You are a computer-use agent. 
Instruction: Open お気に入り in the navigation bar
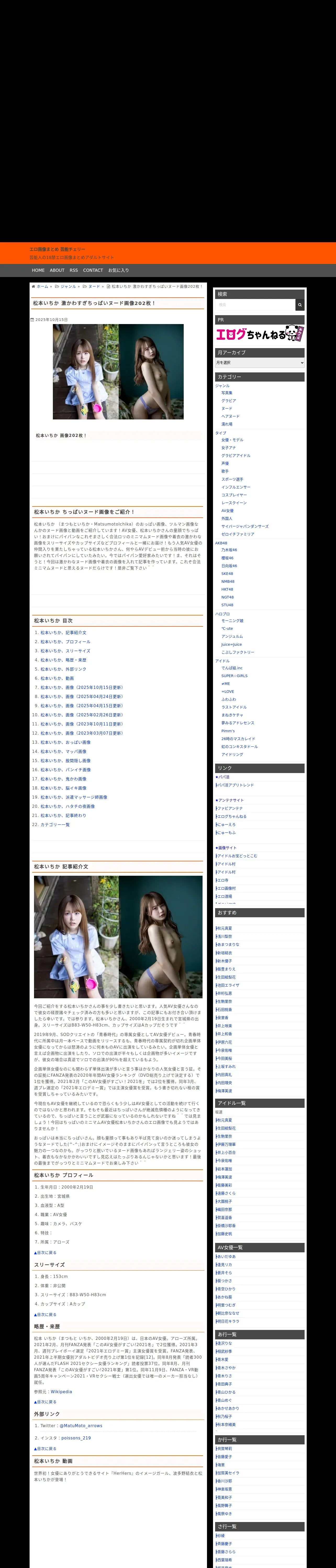point(118,270)
